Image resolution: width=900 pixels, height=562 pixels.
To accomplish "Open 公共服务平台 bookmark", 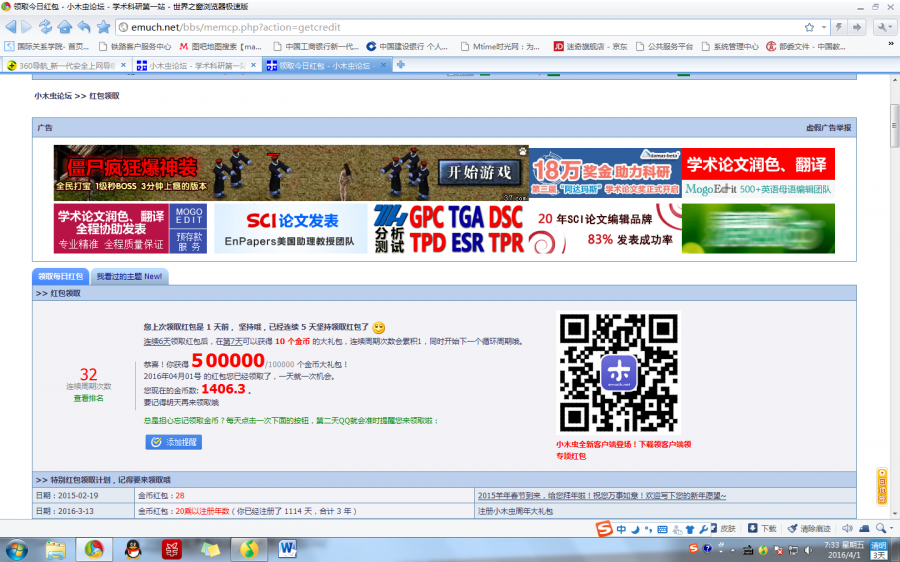I will pos(665,46).
